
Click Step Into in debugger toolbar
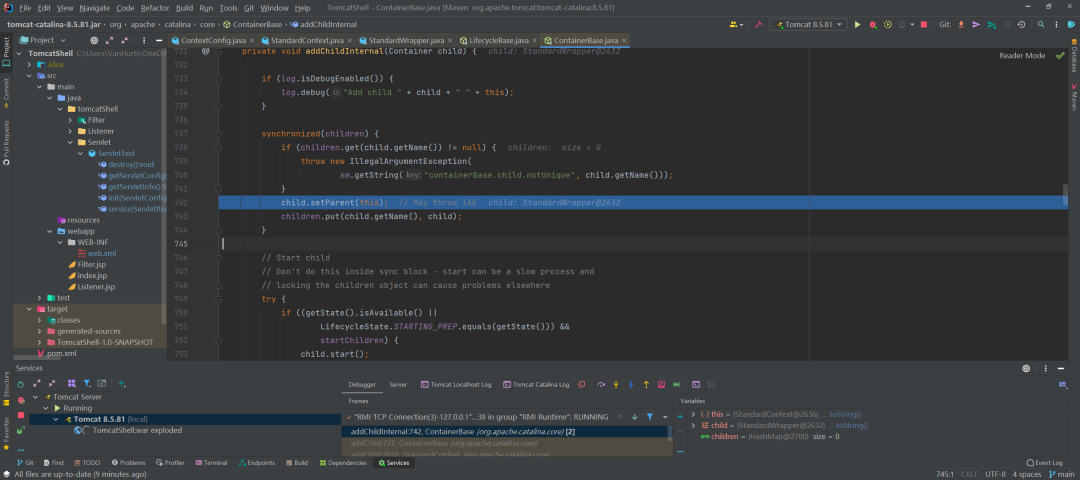[616, 384]
